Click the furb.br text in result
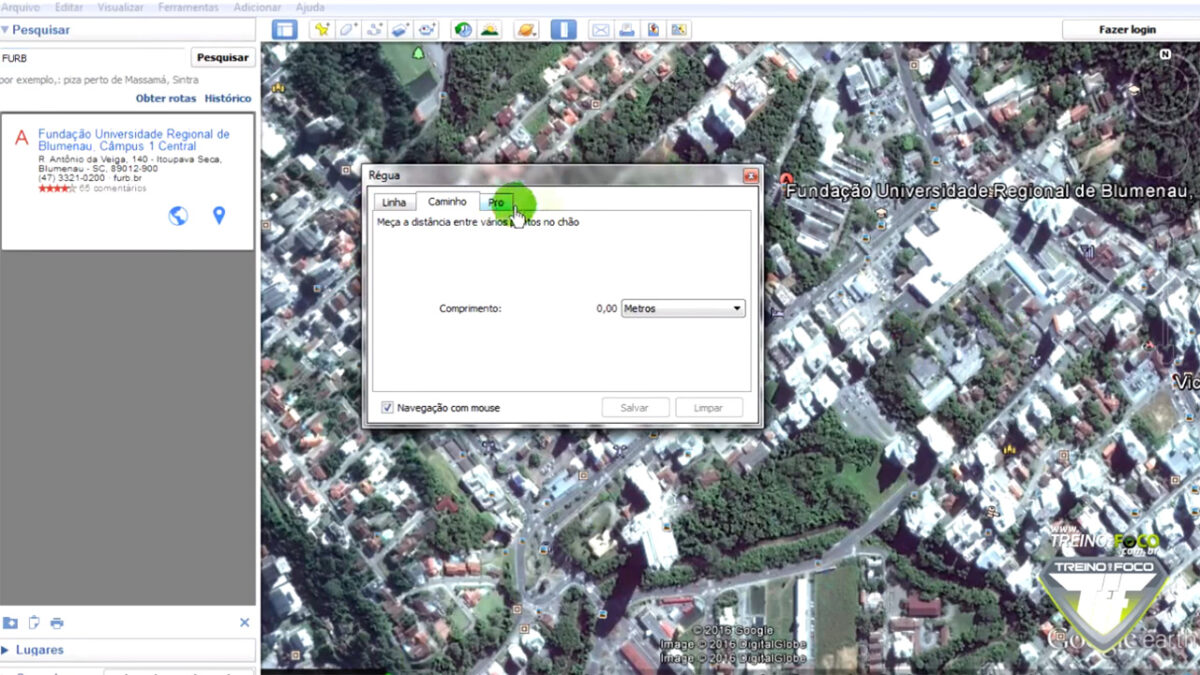 pos(128,178)
